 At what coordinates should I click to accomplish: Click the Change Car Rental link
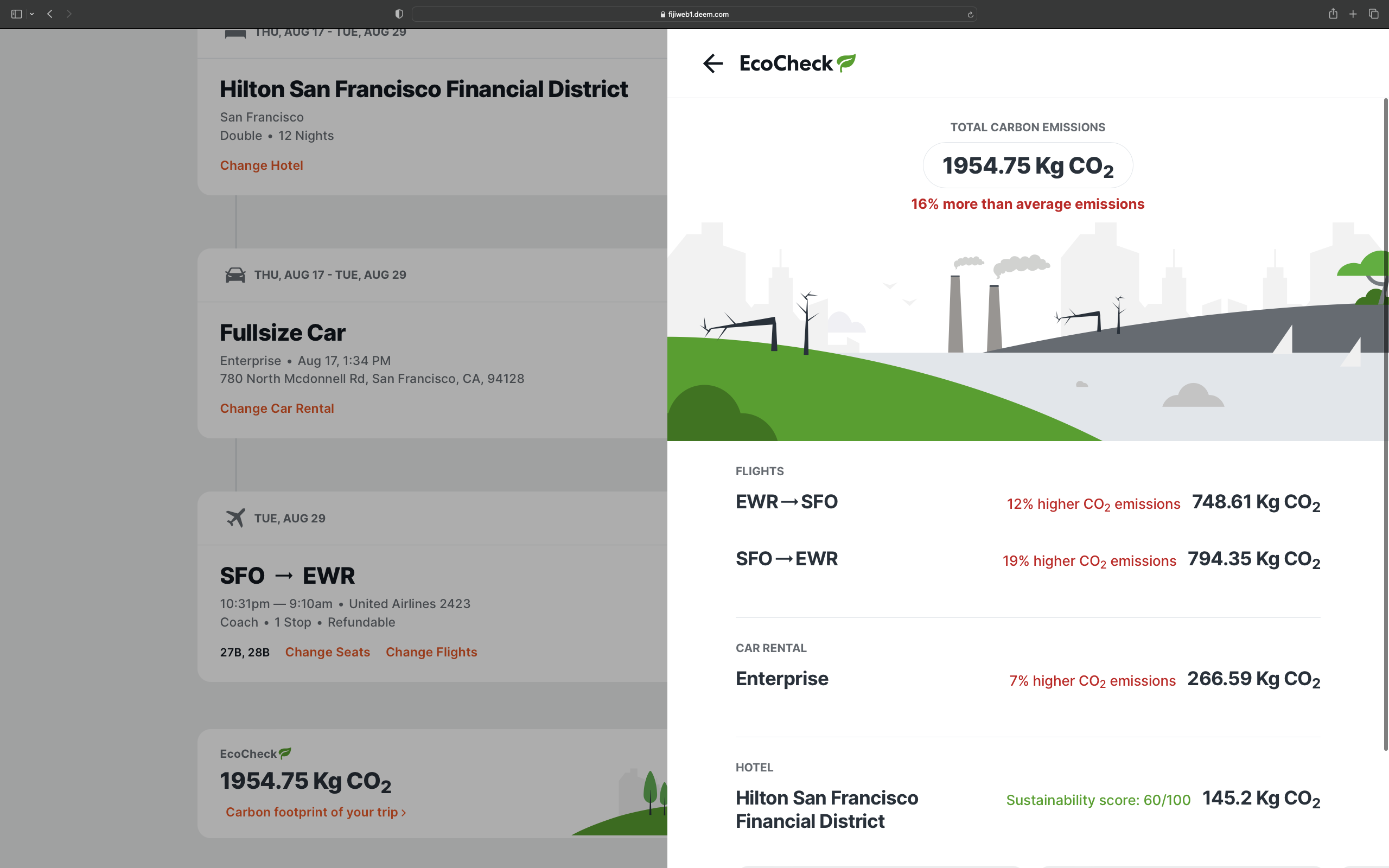277,408
